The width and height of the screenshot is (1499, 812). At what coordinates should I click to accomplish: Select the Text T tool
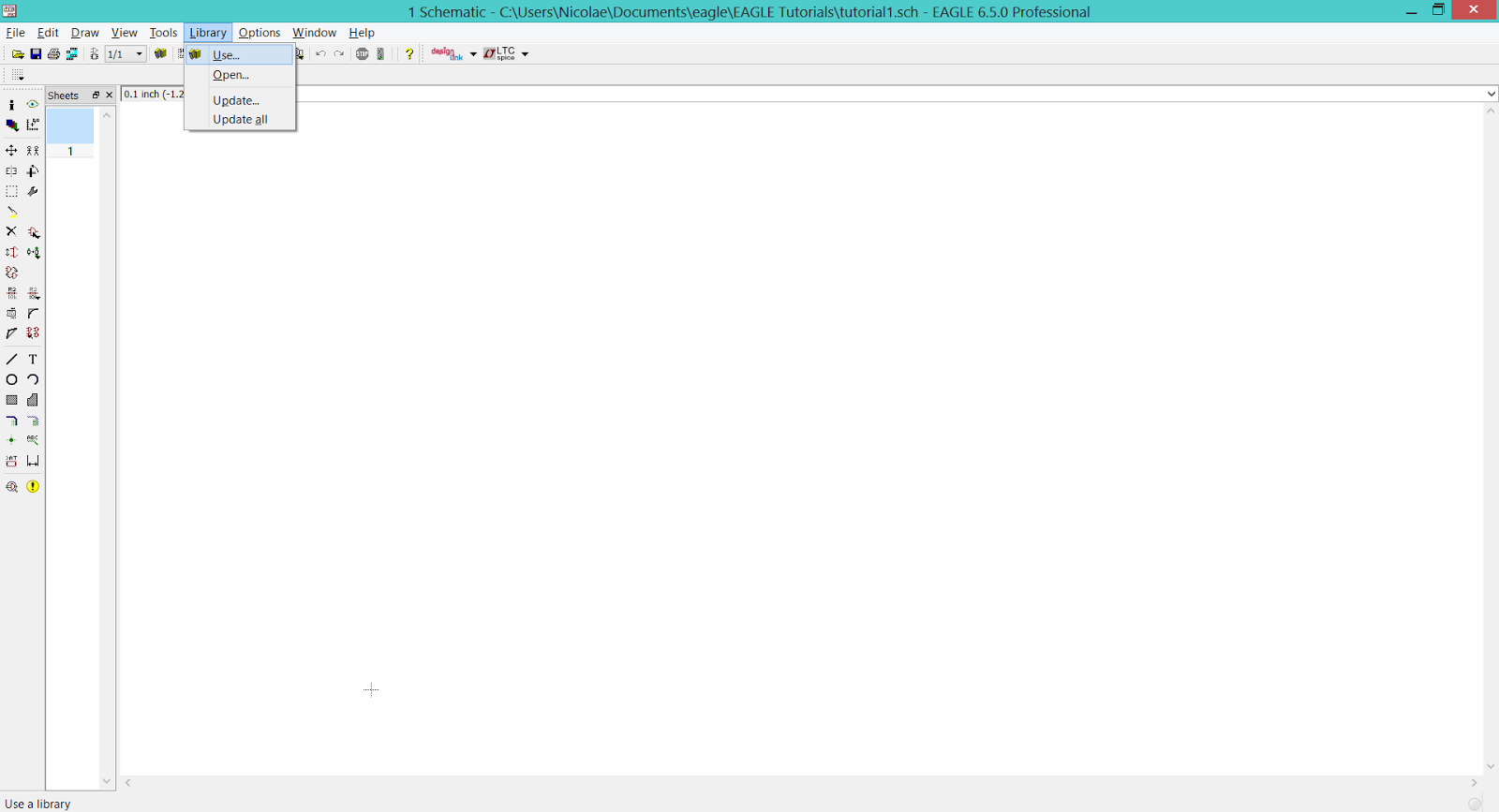(33, 360)
